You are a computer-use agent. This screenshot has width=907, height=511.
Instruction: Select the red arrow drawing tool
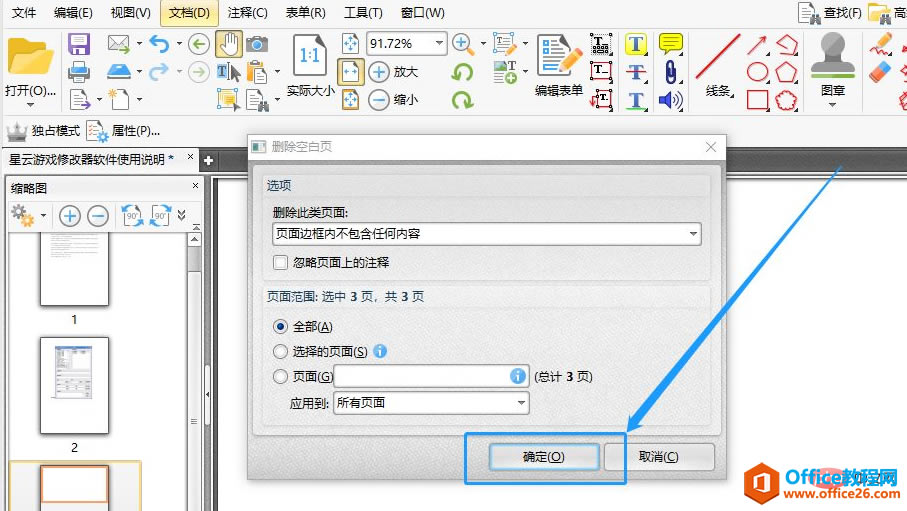point(757,45)
